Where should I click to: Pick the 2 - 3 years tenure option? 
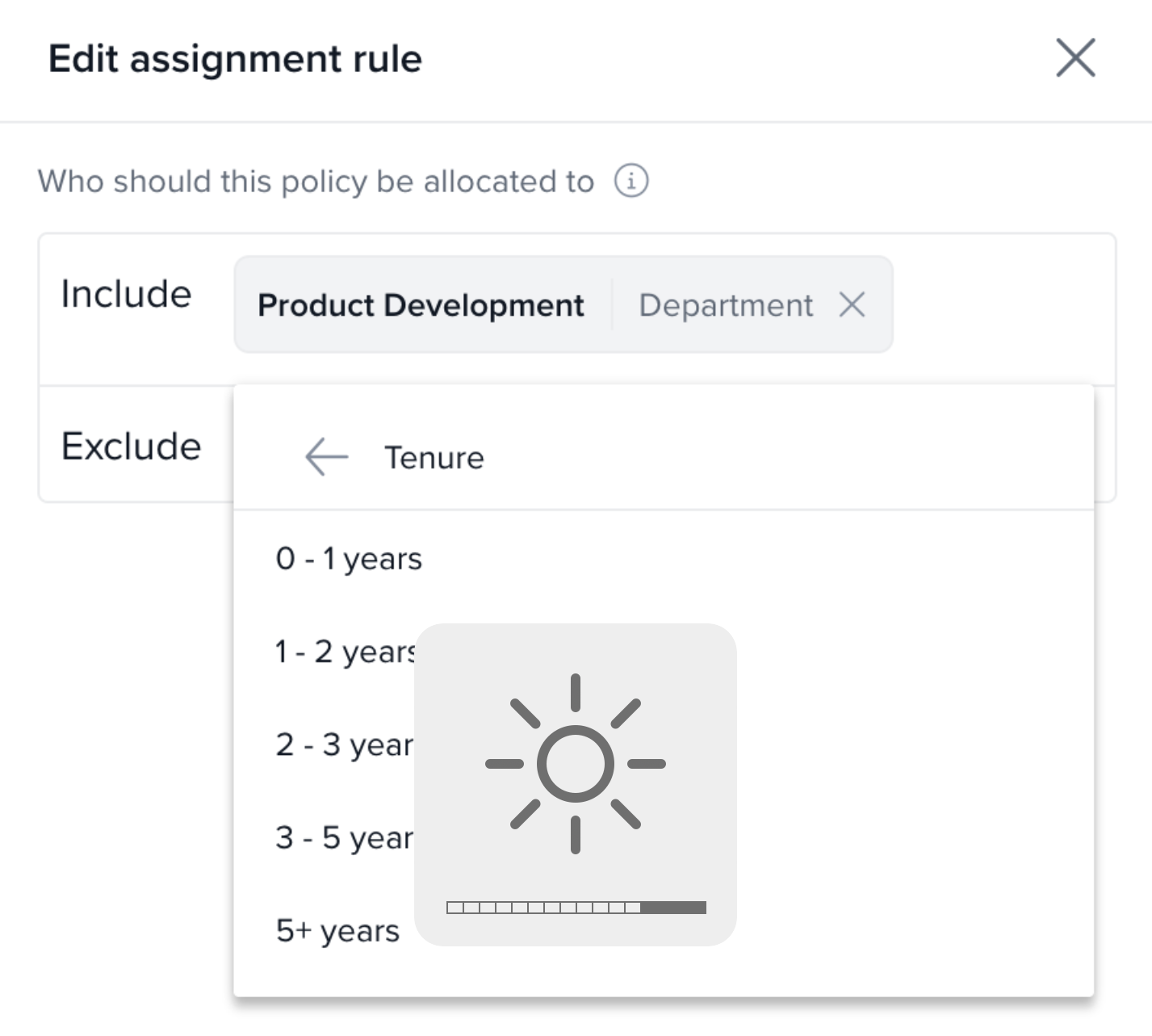click(343, 744)
